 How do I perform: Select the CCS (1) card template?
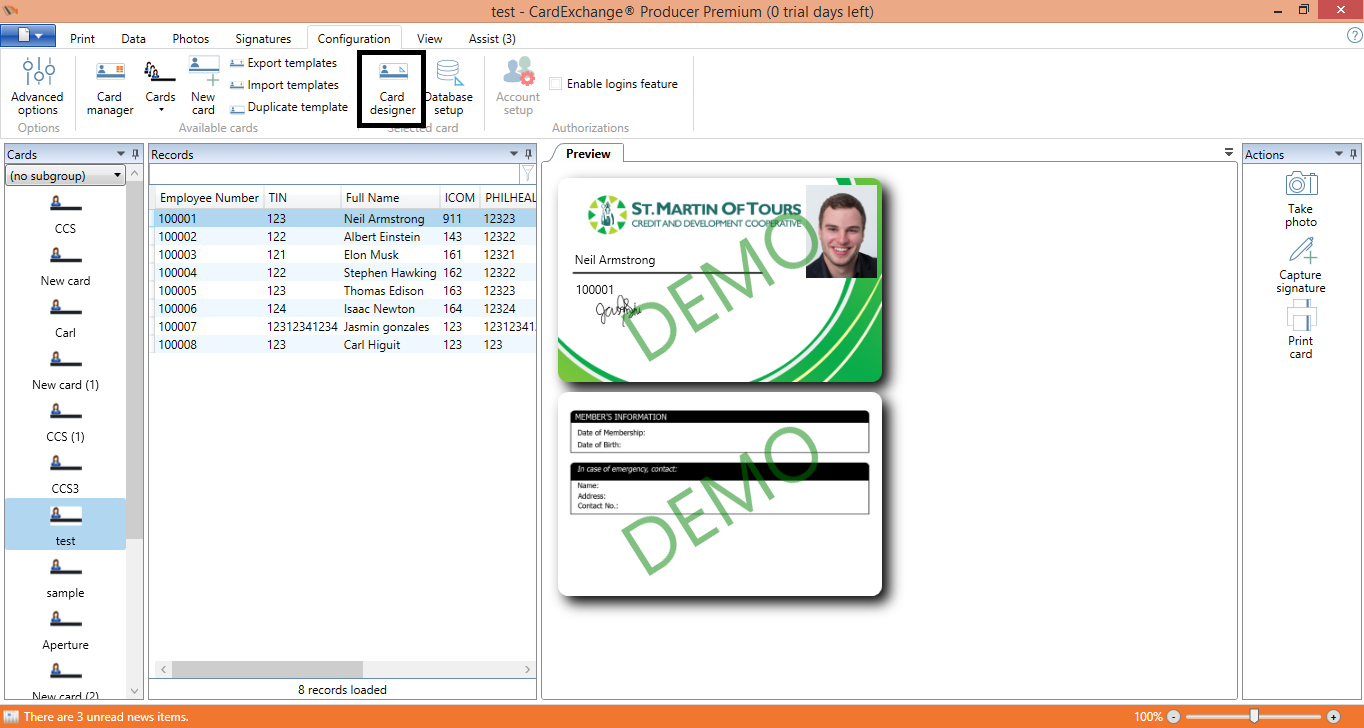pyautogui.click(x=65, y=422)
